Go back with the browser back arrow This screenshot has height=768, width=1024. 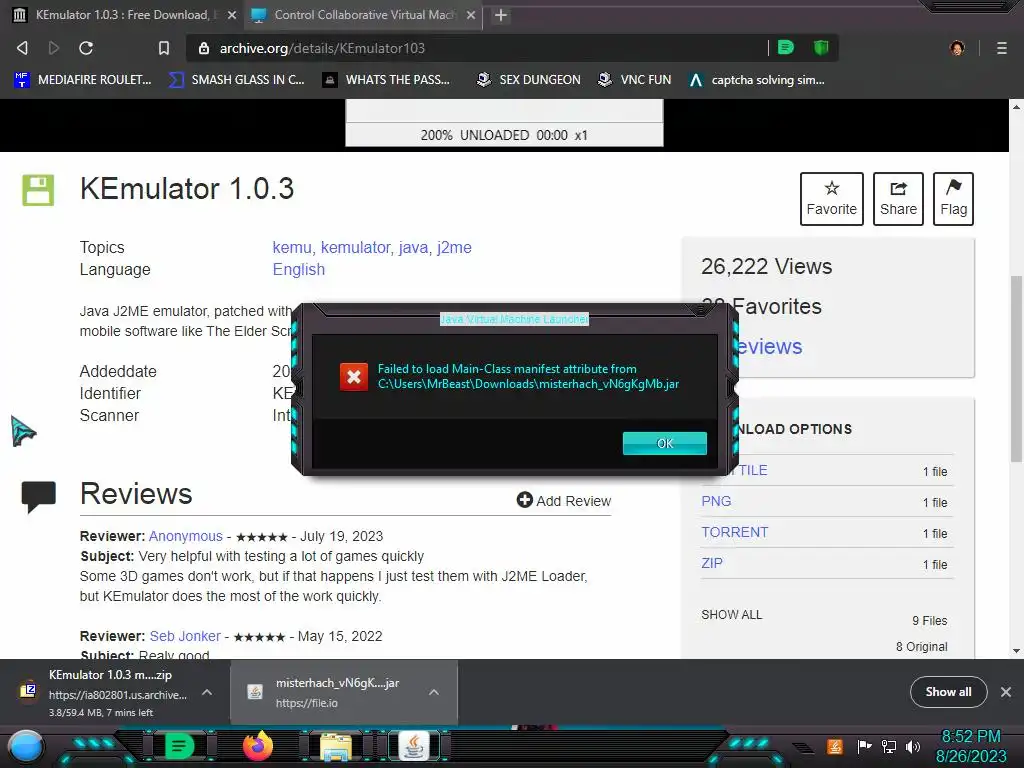[22, 48]
